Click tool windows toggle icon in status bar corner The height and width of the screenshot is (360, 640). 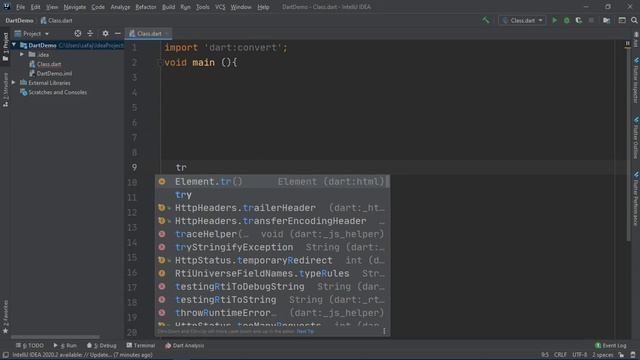(x=6, y=355)
